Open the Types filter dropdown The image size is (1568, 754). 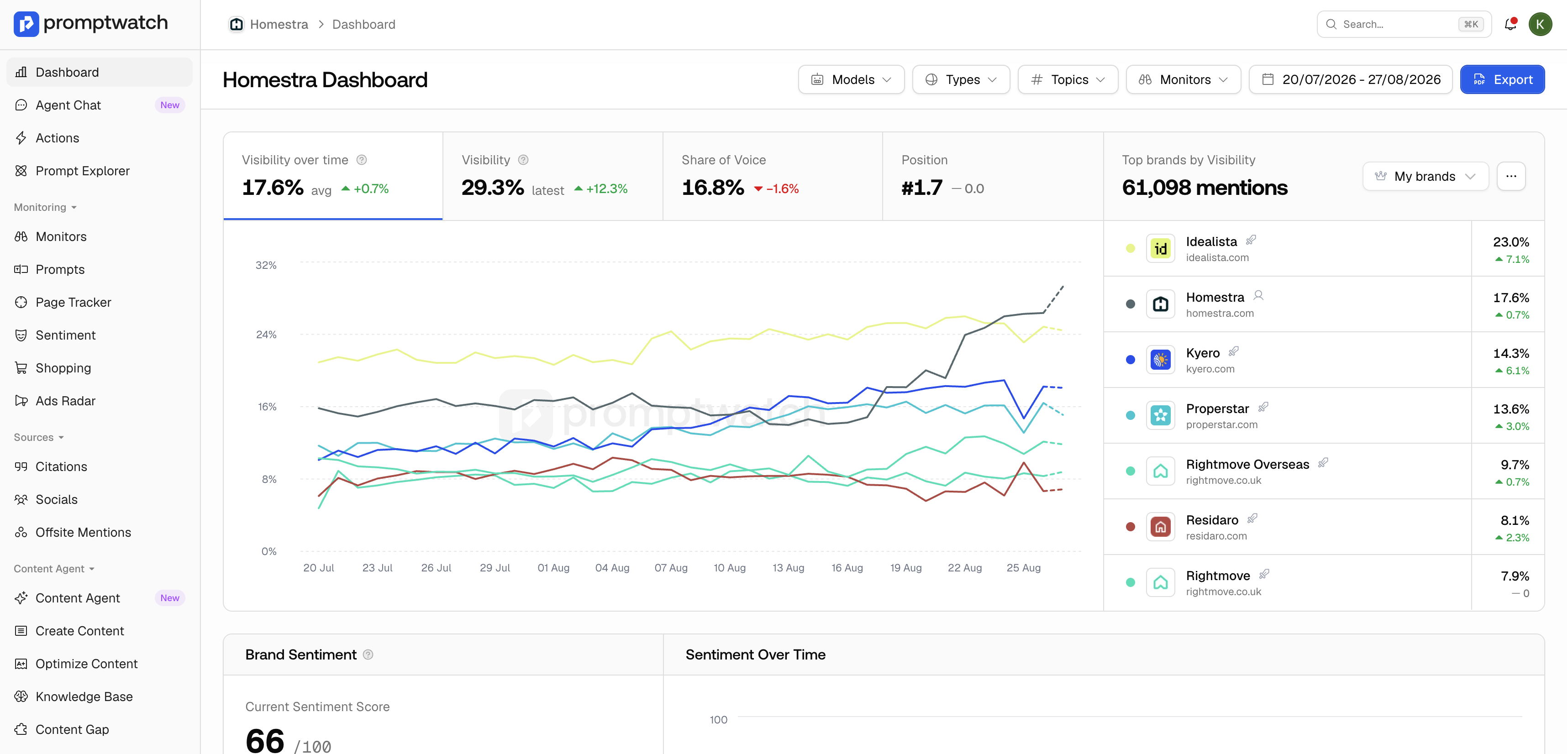(x=961, y=80)
